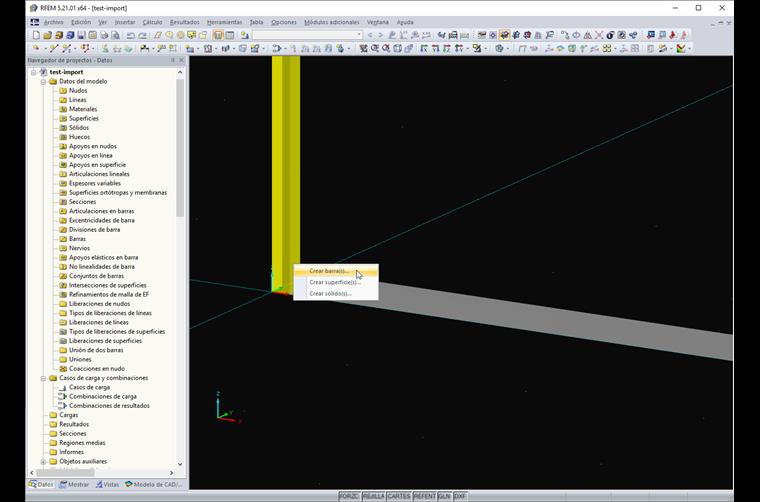
Task: Select Casos de carga tree item
Action: (x=89, y=387)
